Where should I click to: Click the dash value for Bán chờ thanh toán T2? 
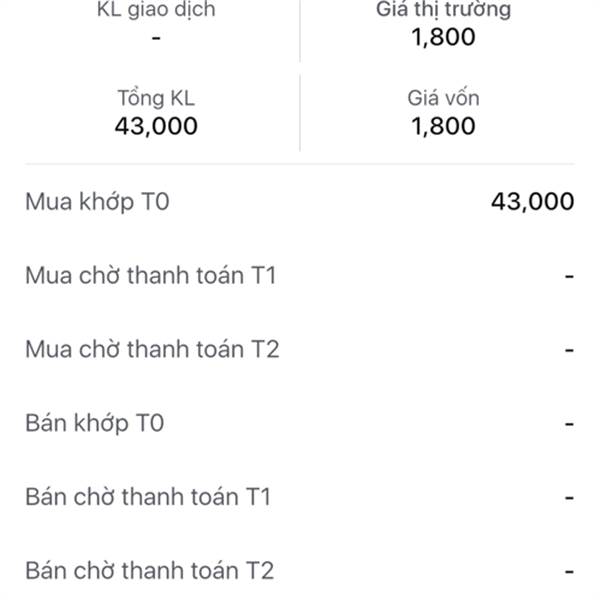point(569,572)
